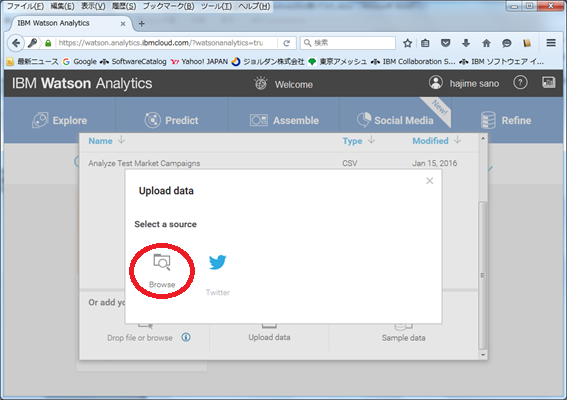Open the help question mark icon
Screen dimensions: 567x400
(x=520, y=83)
